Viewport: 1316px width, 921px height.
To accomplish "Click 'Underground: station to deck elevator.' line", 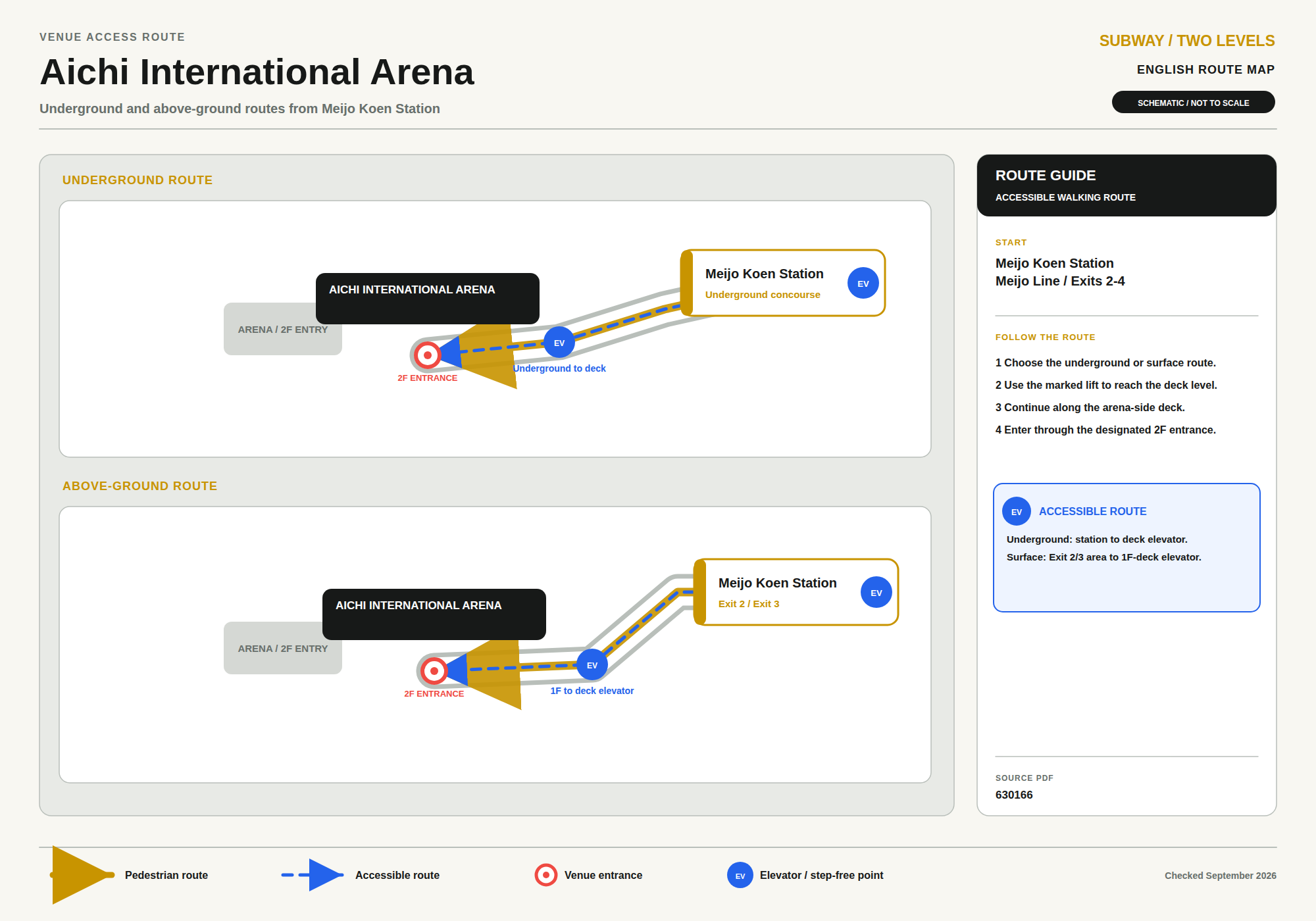I will [x=1097, y=539].
